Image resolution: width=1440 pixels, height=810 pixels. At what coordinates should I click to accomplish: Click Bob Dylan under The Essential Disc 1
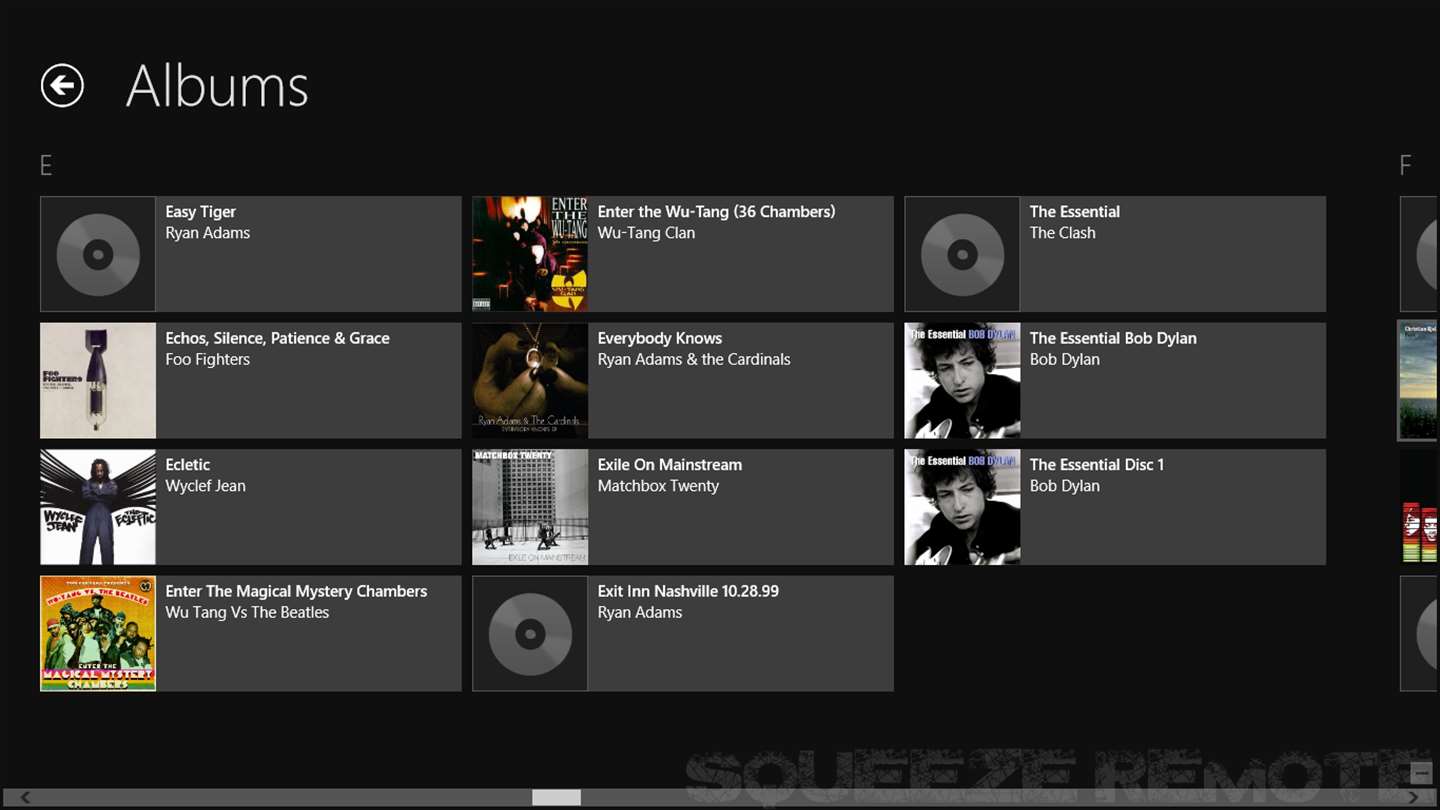click(x=1064, y=486)
